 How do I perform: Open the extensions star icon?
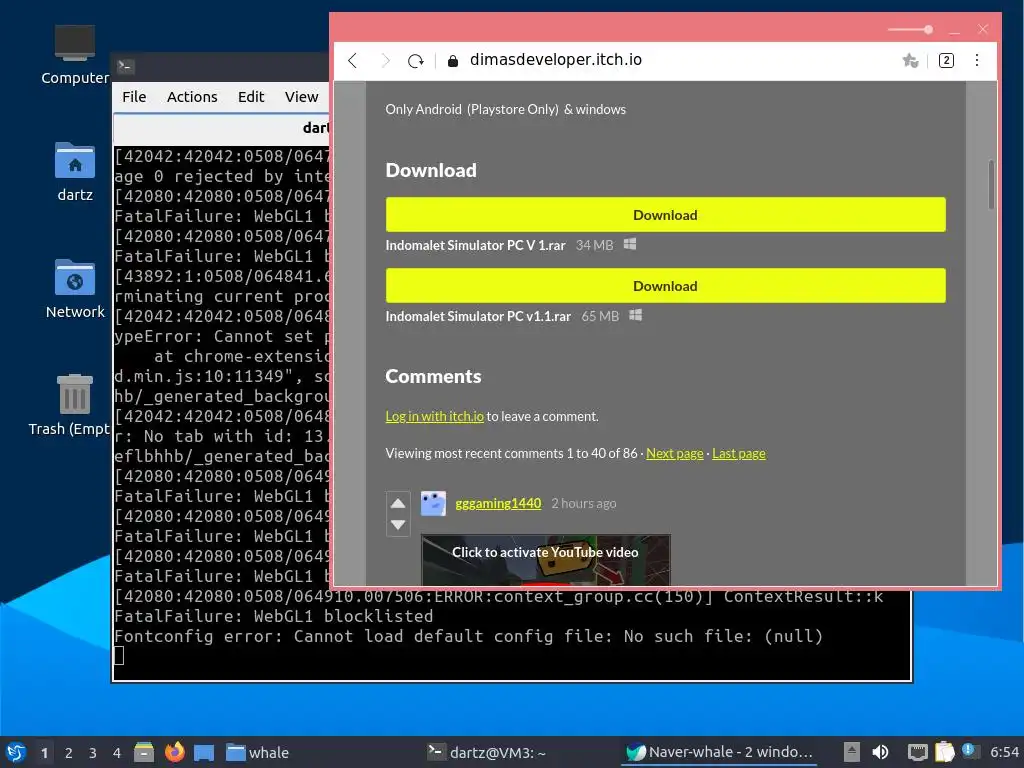[910, 61]
